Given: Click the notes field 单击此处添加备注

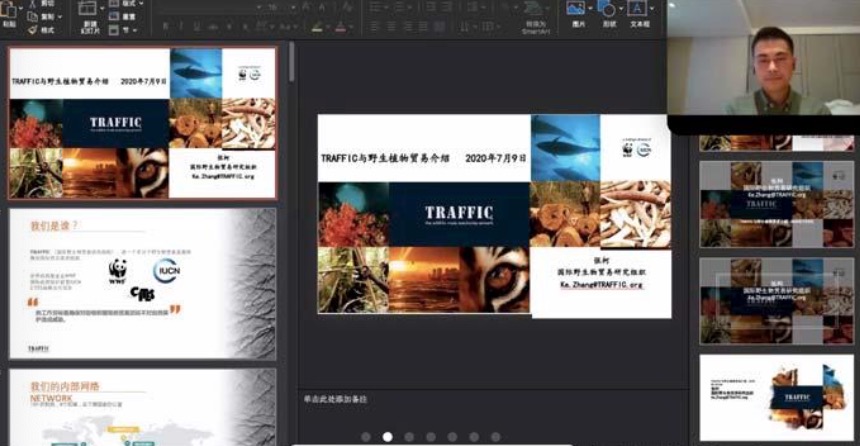Looking at the screenshot, I should [336, 399].
